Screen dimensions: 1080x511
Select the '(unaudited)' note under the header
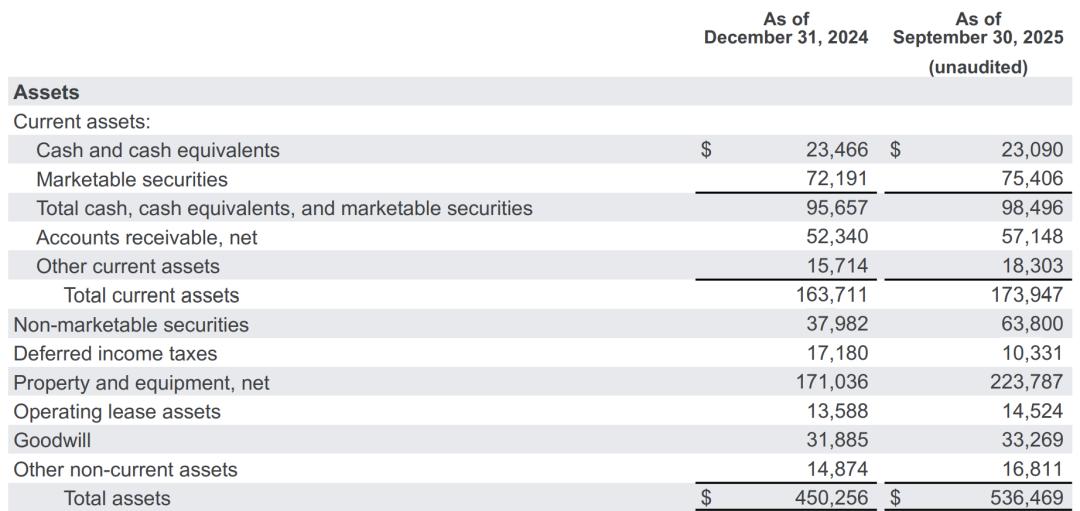(x=978, y=67)
